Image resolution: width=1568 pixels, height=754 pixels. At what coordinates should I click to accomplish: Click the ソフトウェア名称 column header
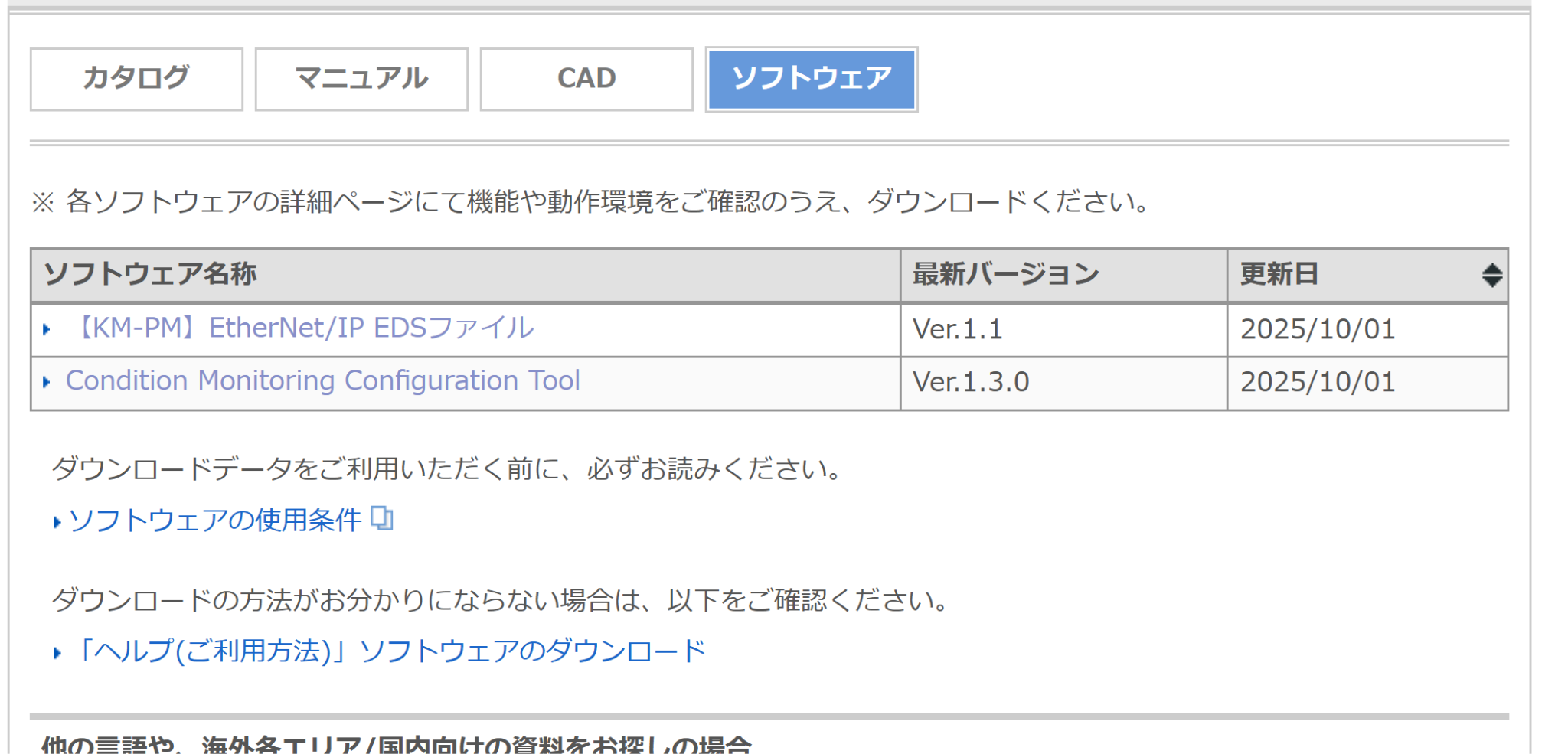point(150,274)
